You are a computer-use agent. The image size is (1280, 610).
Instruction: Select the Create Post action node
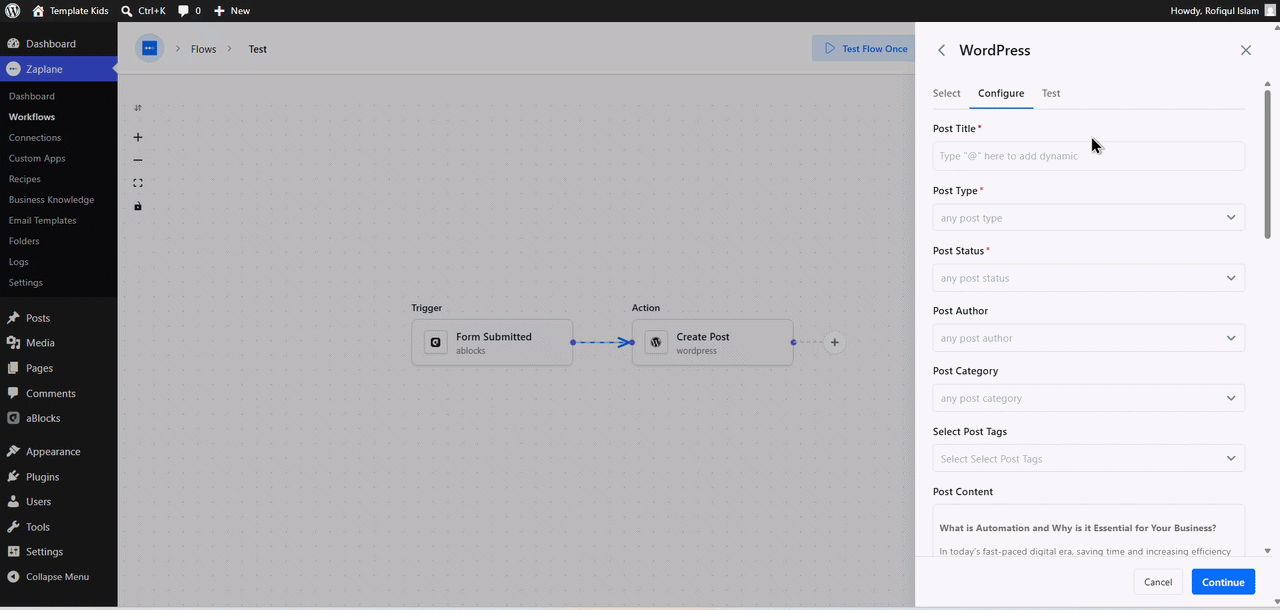click(x=712, y=342)
